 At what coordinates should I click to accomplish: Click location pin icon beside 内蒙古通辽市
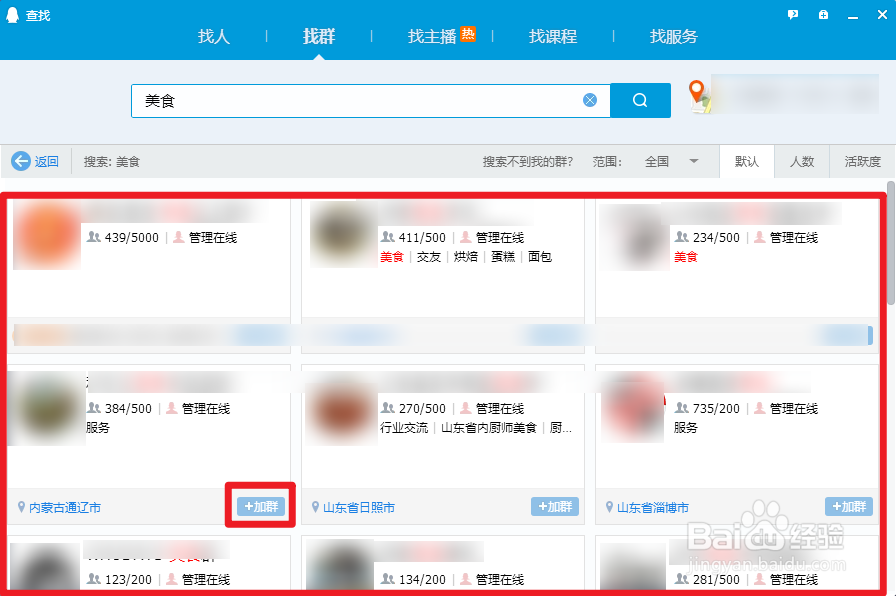[22, 507]
